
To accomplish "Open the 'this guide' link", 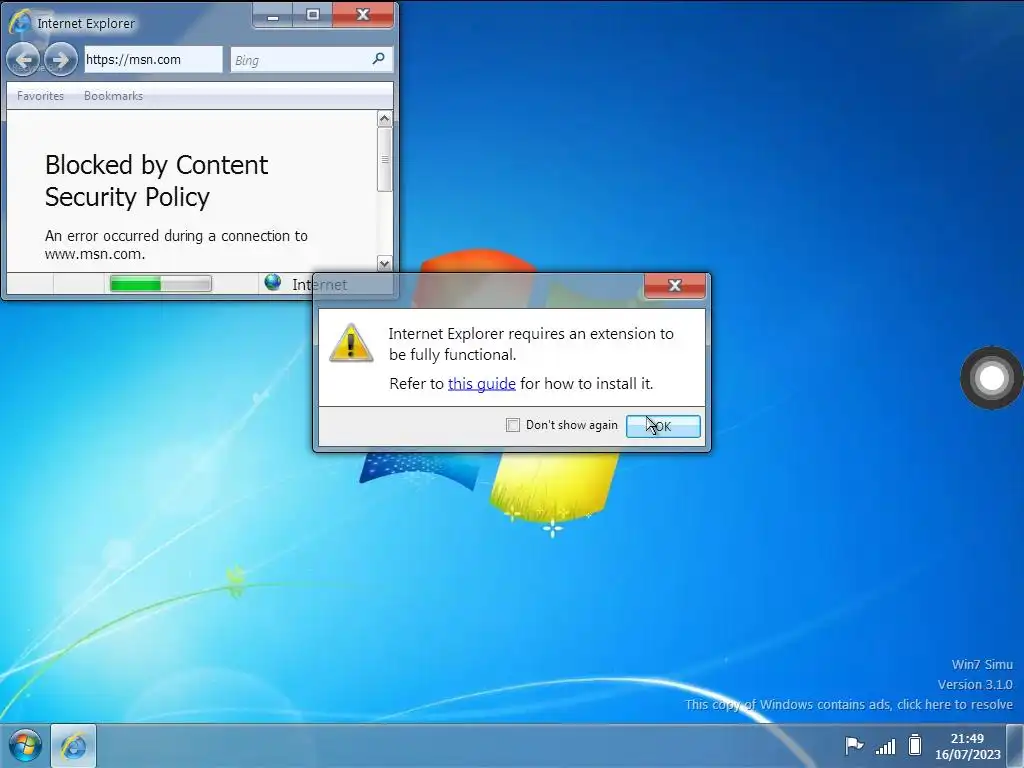I will click(482, 383).
